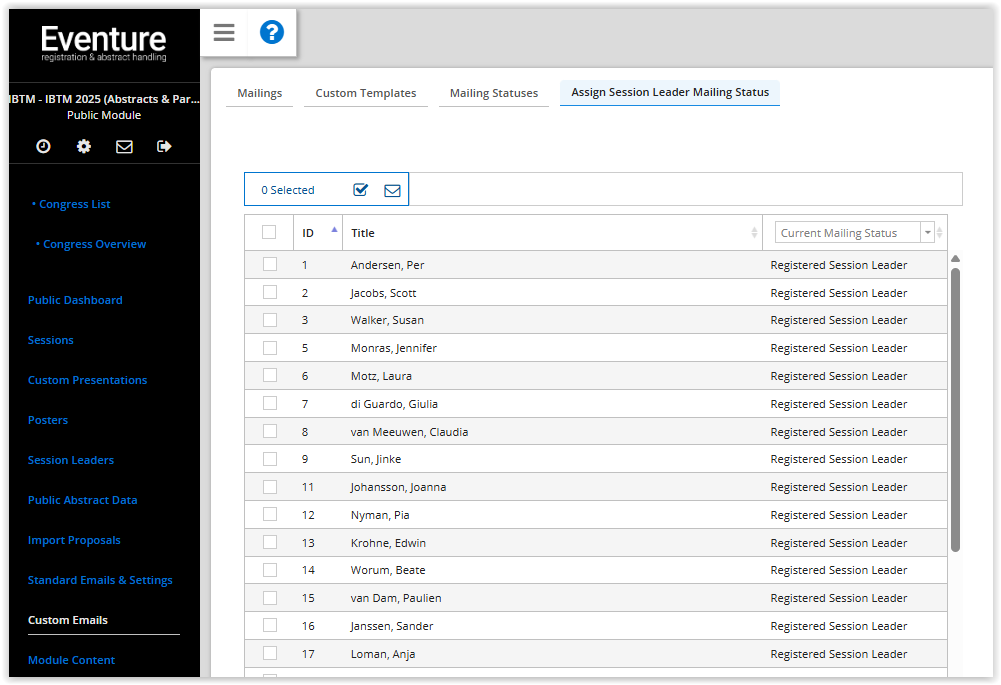Select the checkbox for Walker, Susan
Screen dimensions: 1001x685
[269, 320]
